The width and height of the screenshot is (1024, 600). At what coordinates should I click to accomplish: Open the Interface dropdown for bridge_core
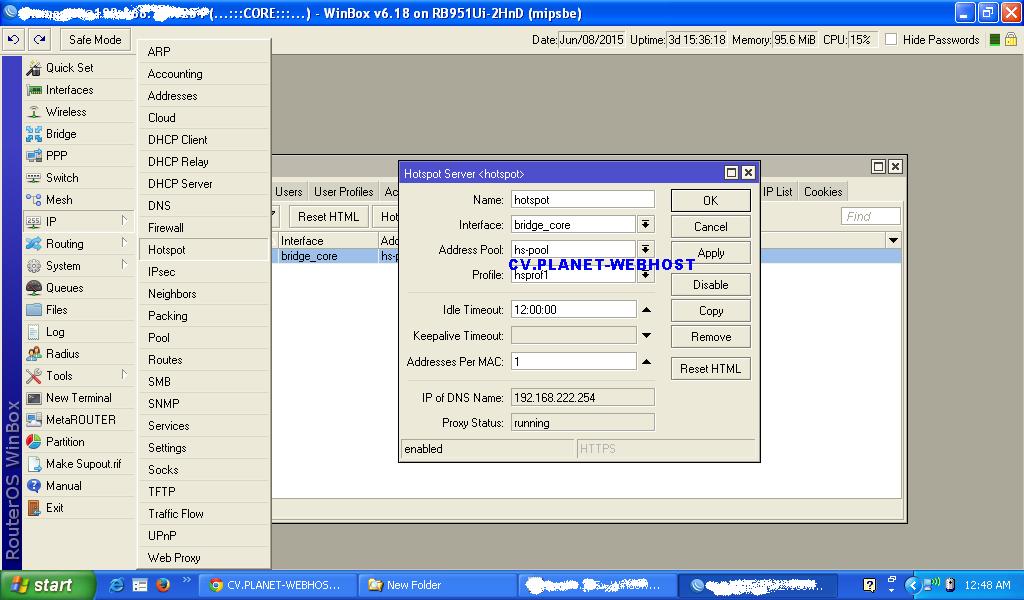[646, 225]
